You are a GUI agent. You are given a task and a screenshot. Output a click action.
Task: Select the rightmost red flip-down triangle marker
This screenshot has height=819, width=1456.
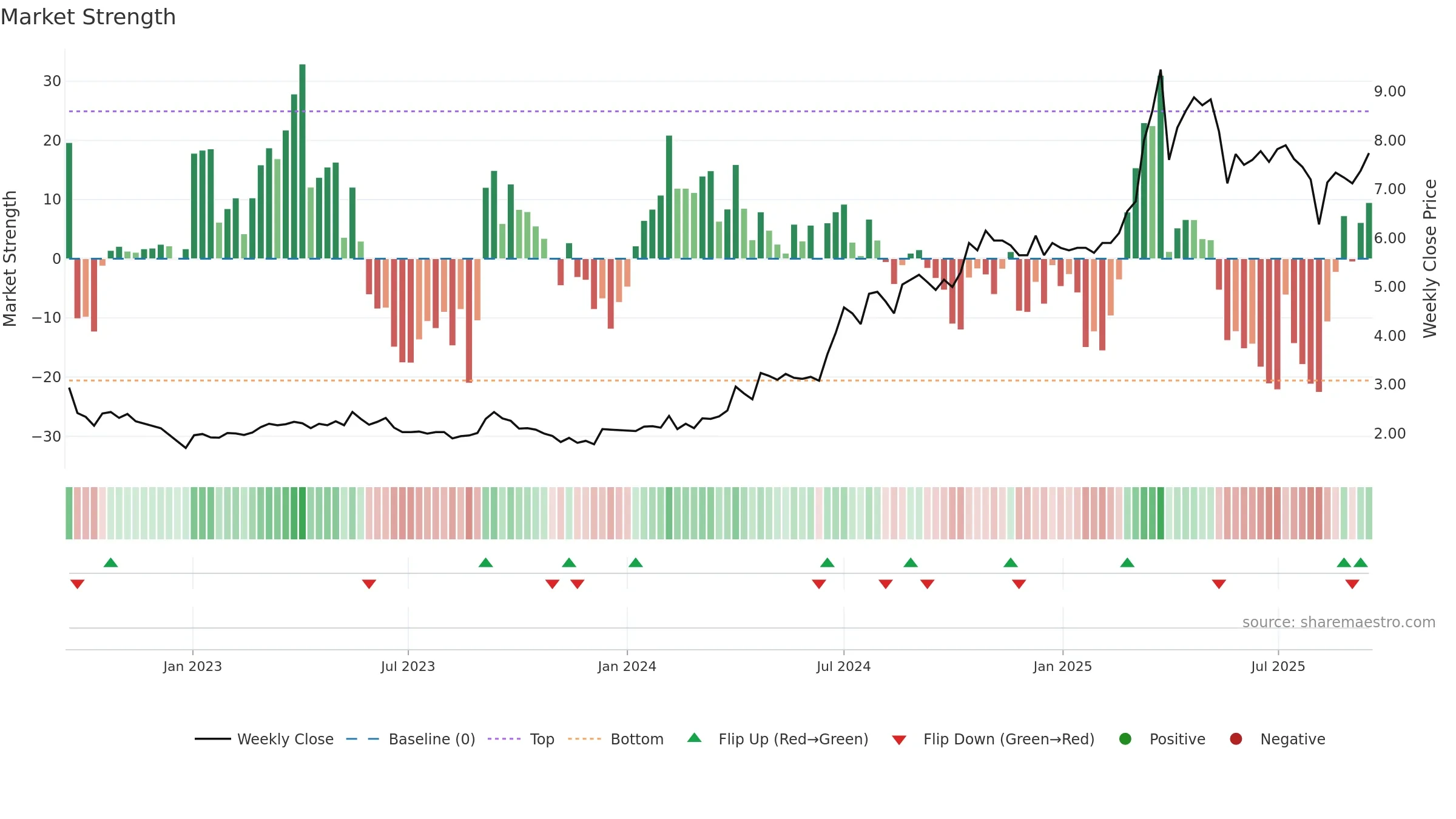tap(1352, 584)
